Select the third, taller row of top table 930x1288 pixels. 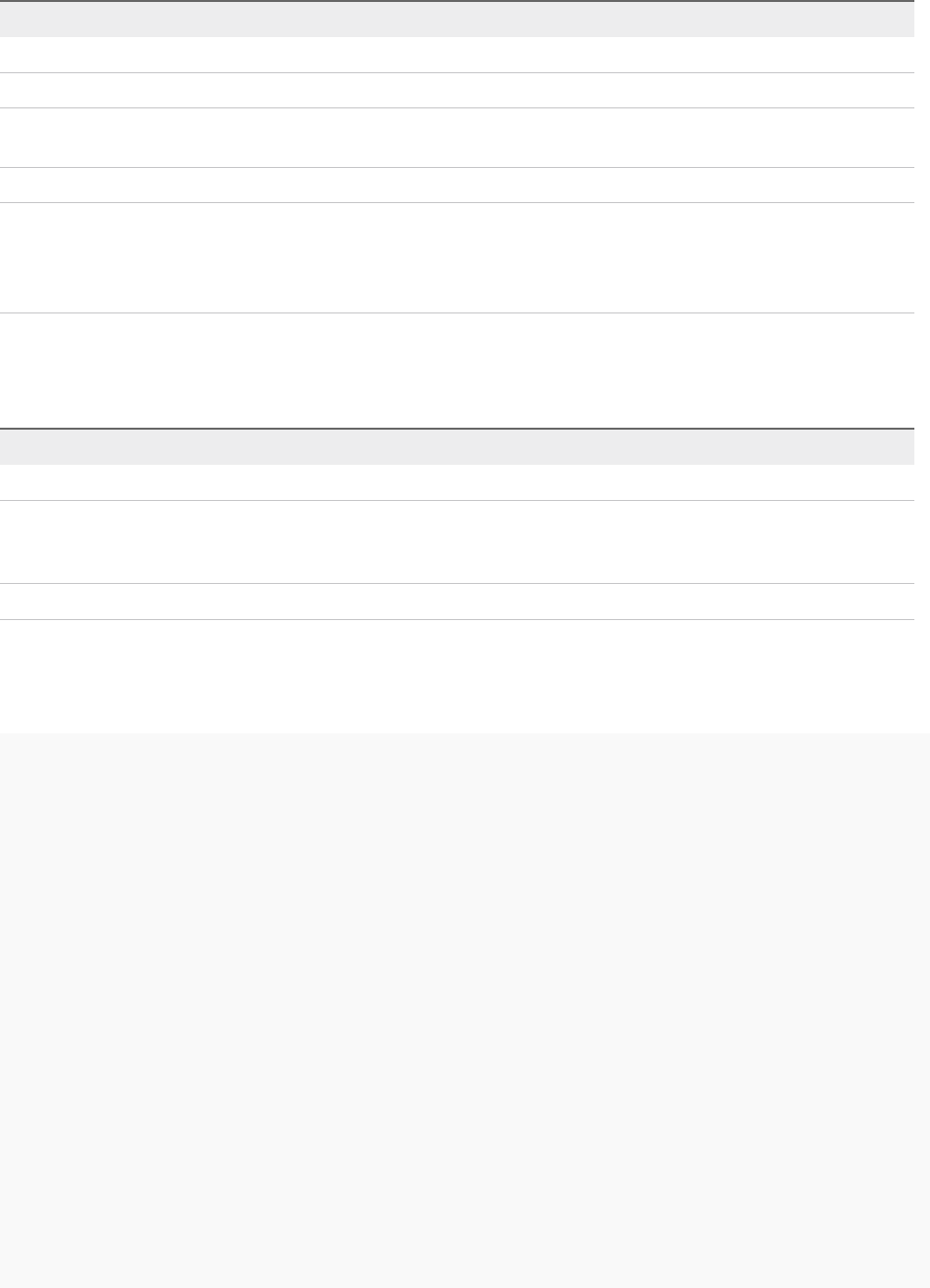point(457,138)
